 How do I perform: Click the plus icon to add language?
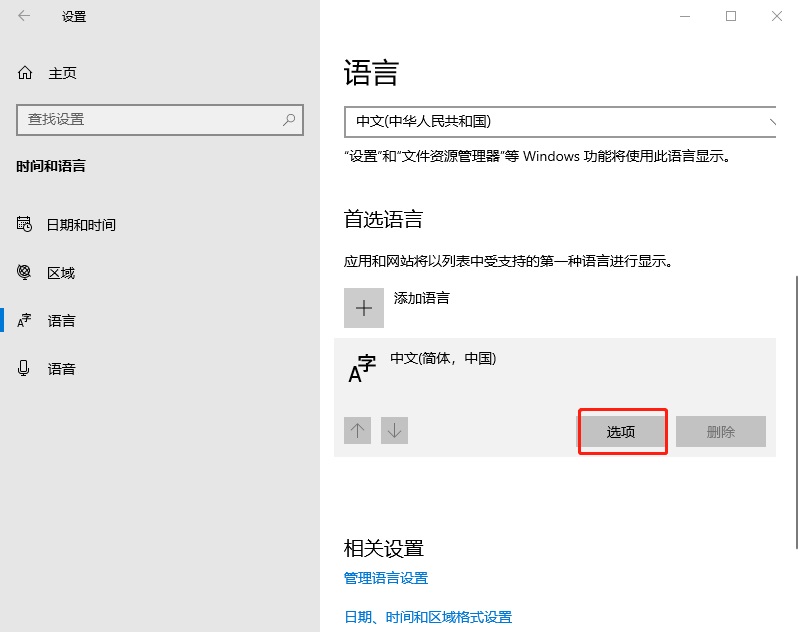[364, 308]
